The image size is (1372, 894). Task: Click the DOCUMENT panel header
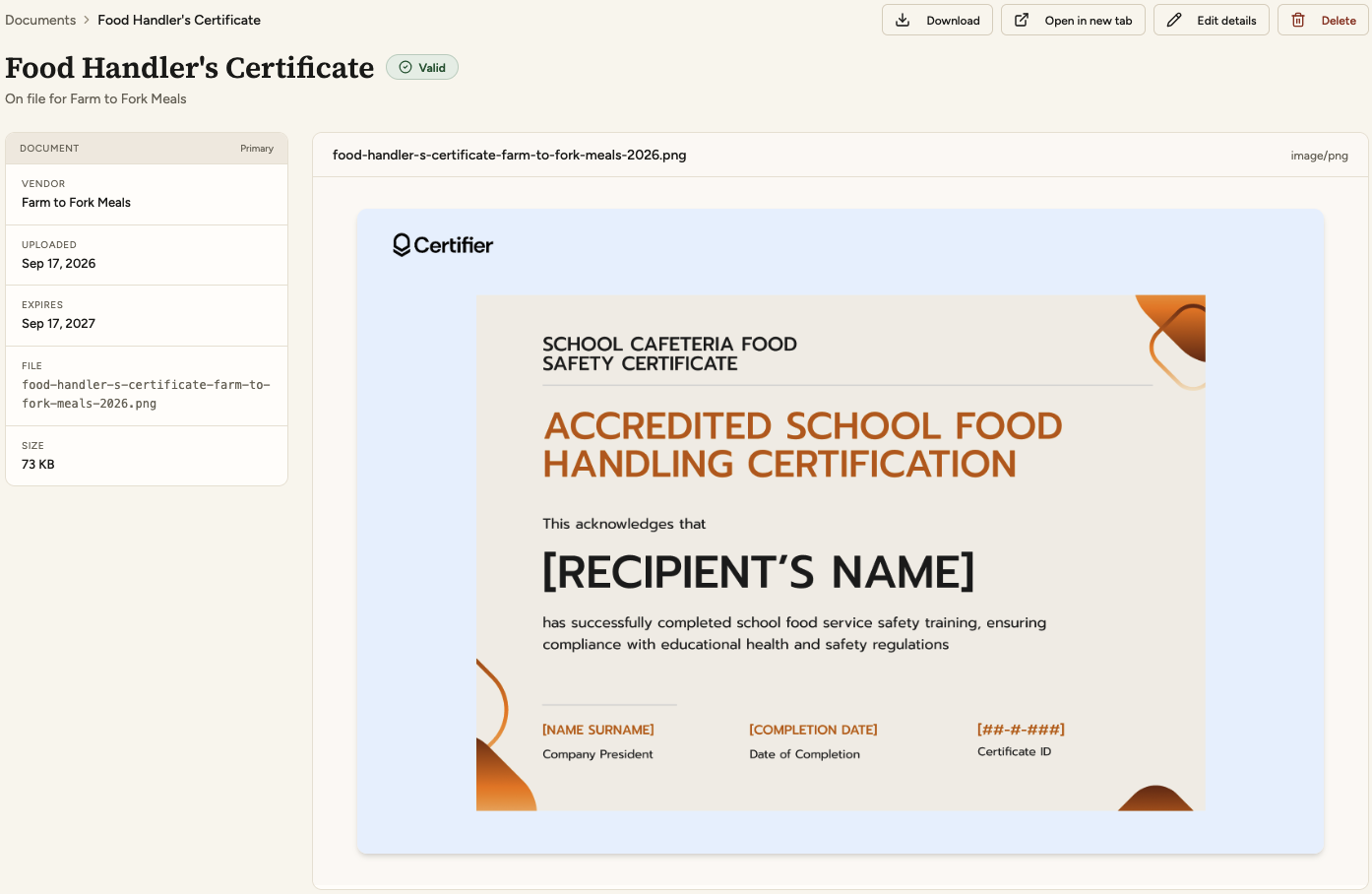[x=147, y=149]
